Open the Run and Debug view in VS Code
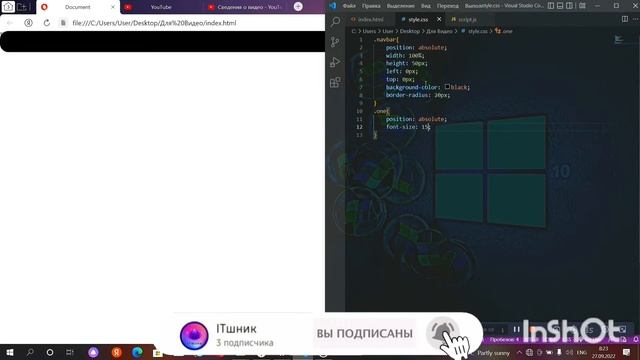640x360 pixels. point(335,62)
